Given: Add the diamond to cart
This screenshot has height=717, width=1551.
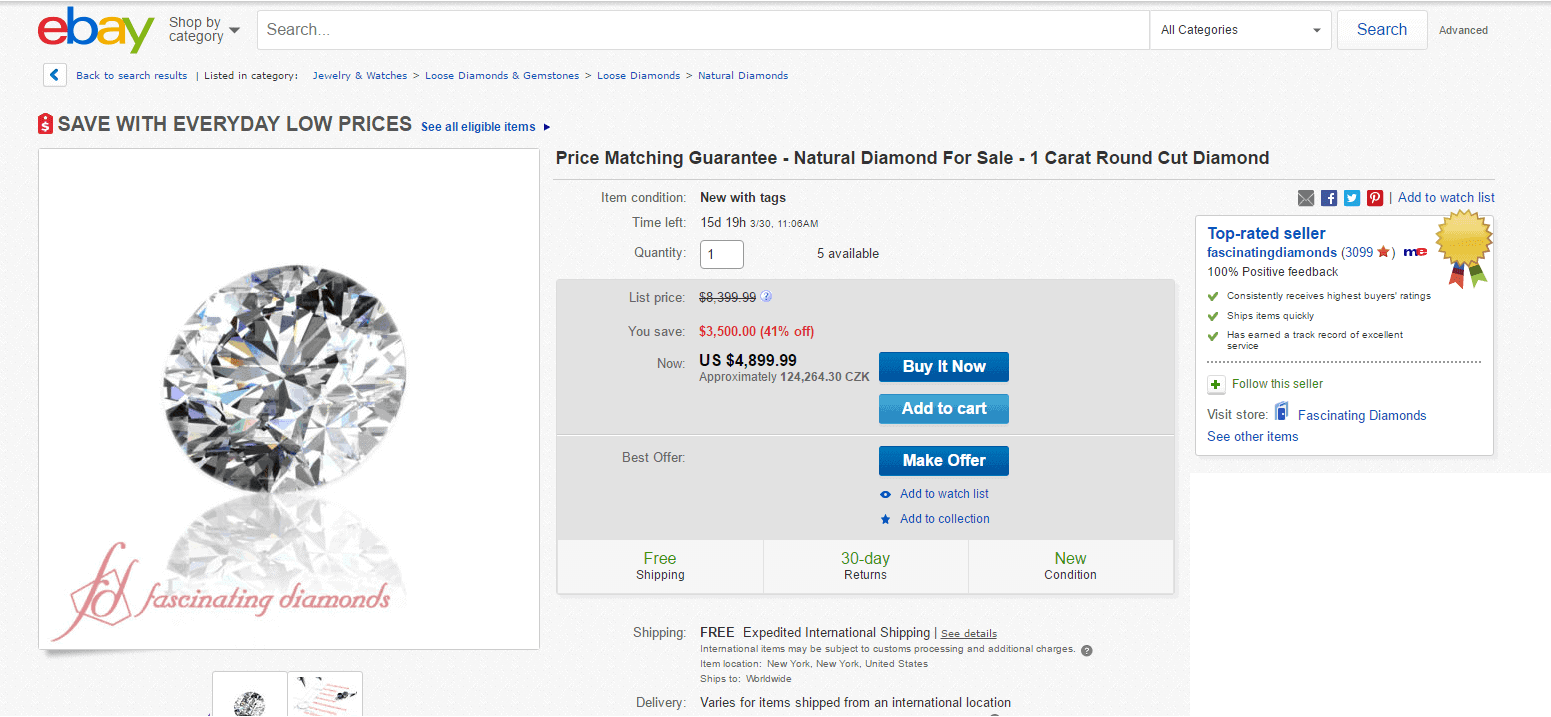Looking at the screenshot, I should 943,408.
